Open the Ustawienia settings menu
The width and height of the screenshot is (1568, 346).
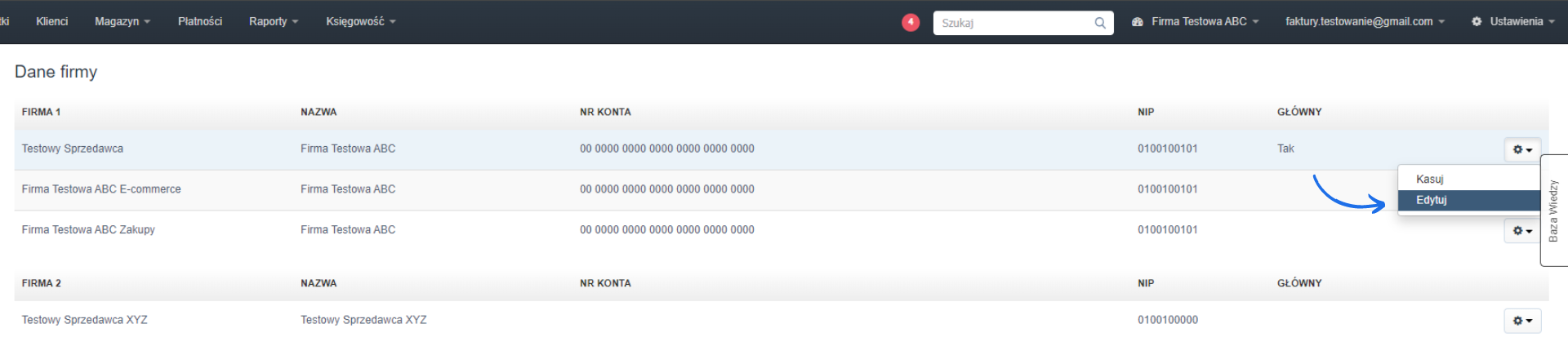1512,21
